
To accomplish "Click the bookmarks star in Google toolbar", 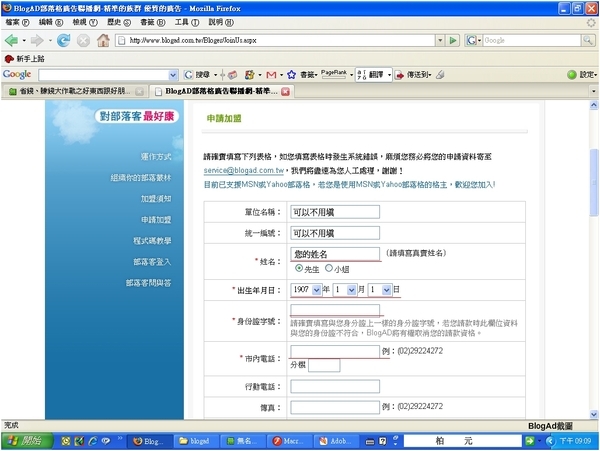I will click(x=292, y=75).
